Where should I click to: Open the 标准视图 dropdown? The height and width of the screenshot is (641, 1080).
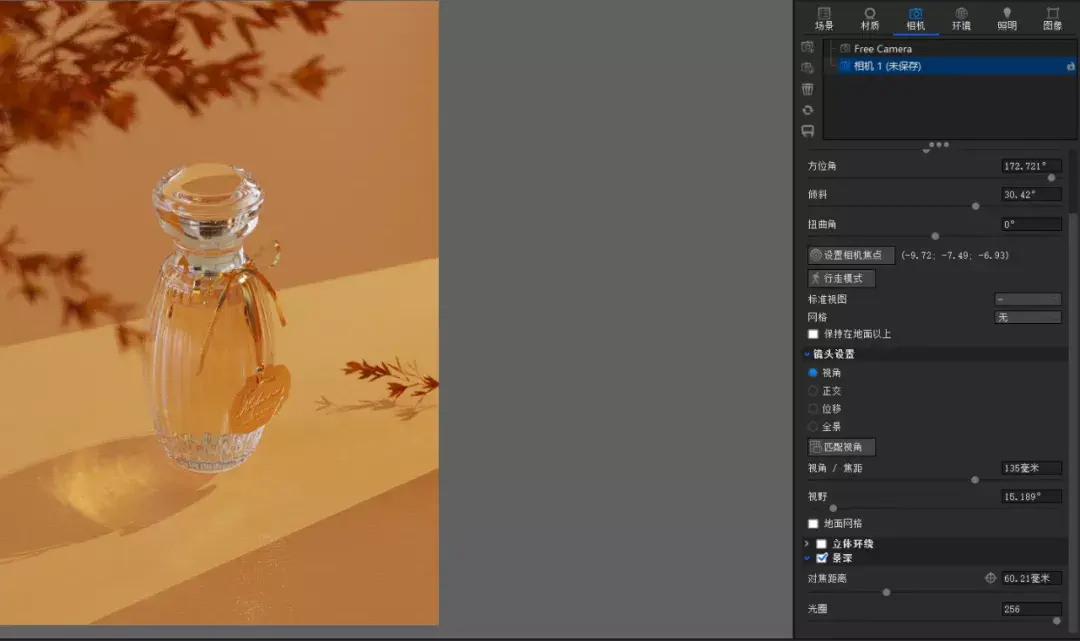[x=1028, y=300]
